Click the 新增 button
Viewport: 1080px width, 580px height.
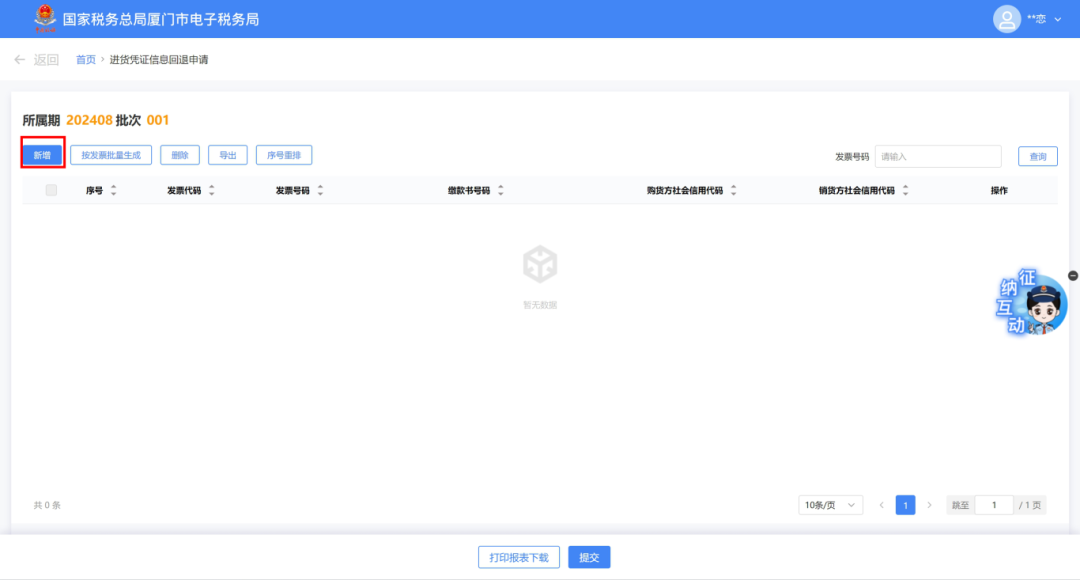(43, 155)
